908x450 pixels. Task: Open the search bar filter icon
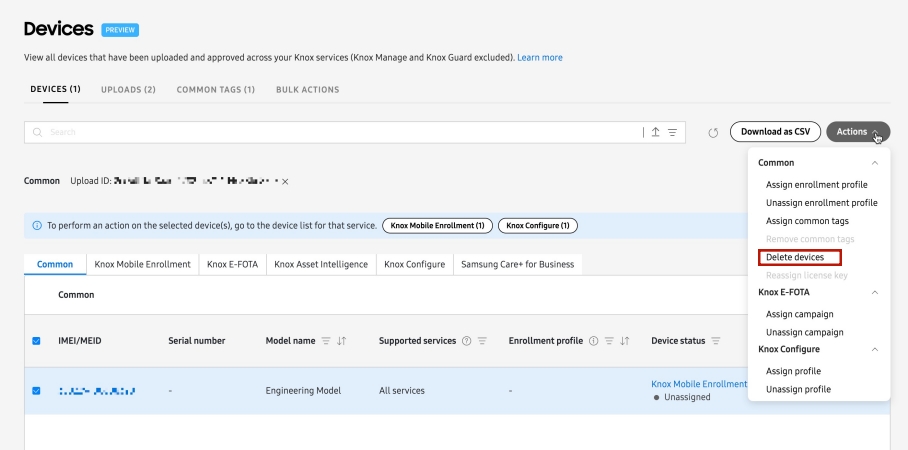click(672, 132)
